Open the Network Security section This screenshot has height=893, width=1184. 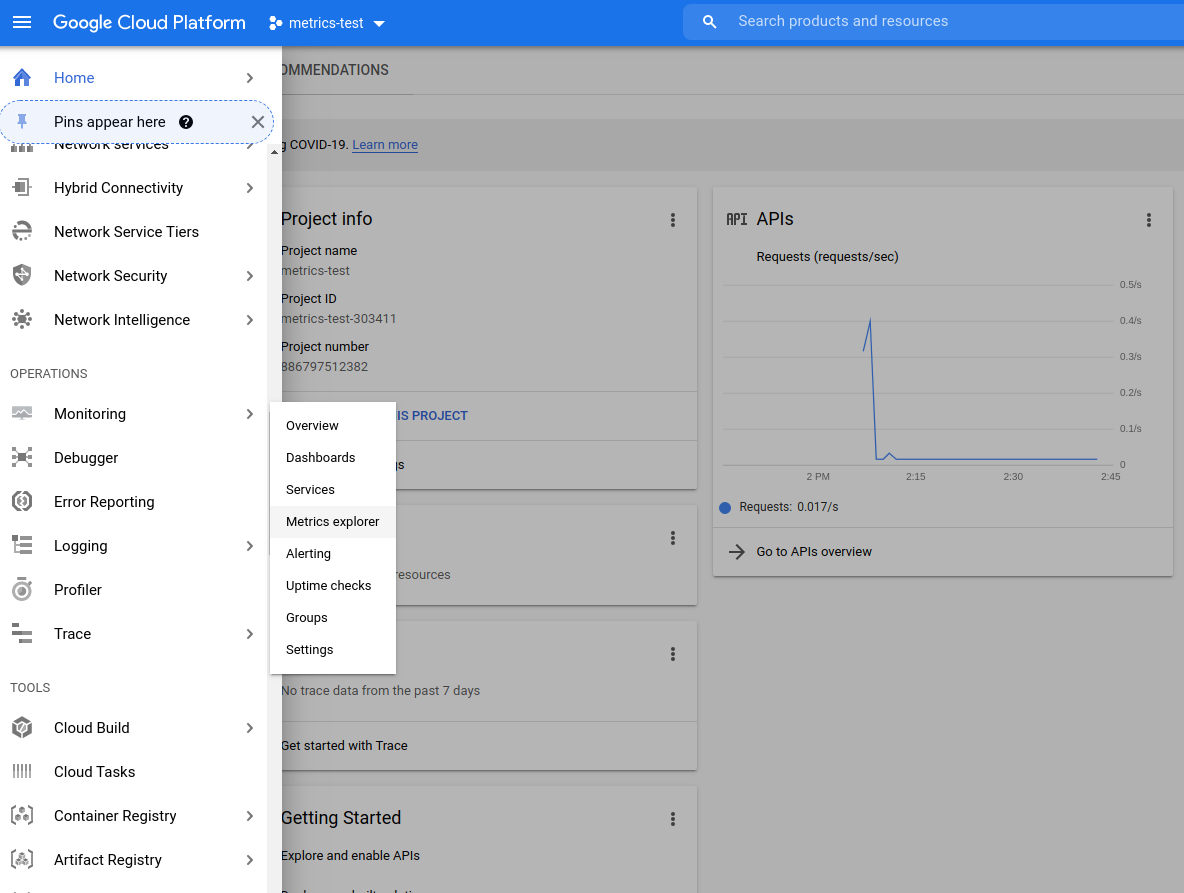coord(110,275)
